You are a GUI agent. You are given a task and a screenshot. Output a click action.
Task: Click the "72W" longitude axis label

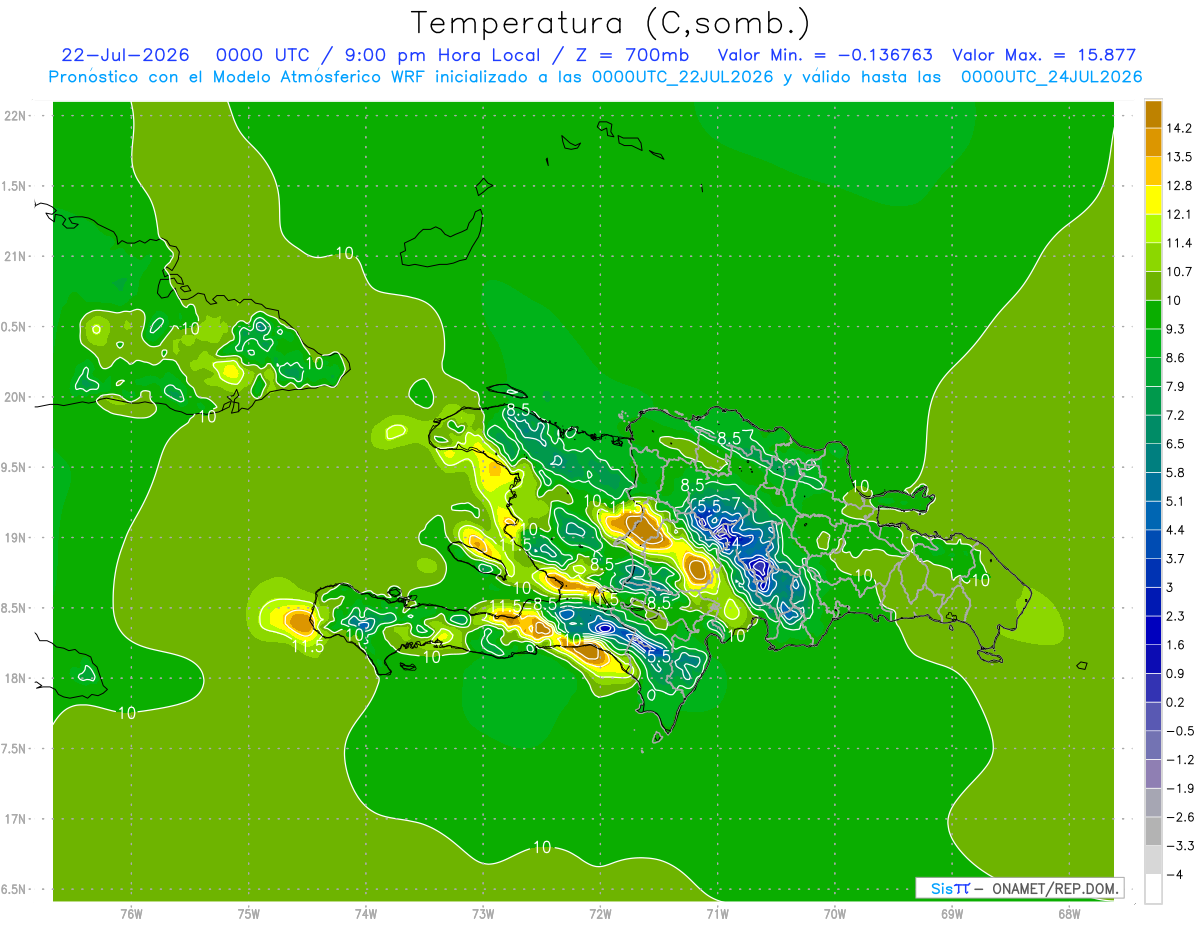coord(600,914)
